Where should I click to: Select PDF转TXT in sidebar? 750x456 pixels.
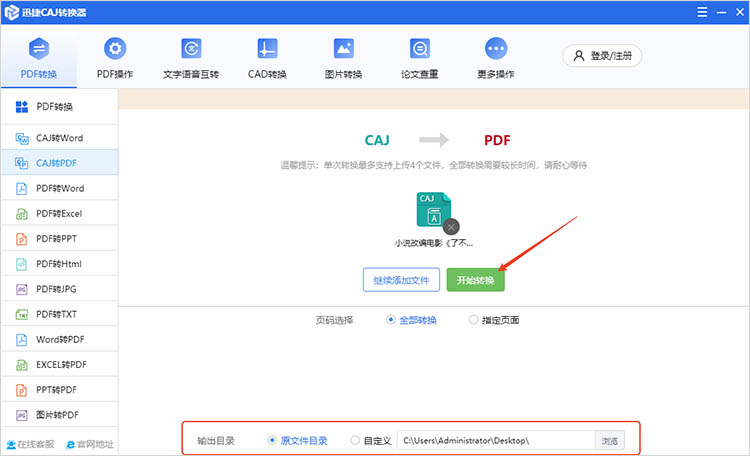59,314
